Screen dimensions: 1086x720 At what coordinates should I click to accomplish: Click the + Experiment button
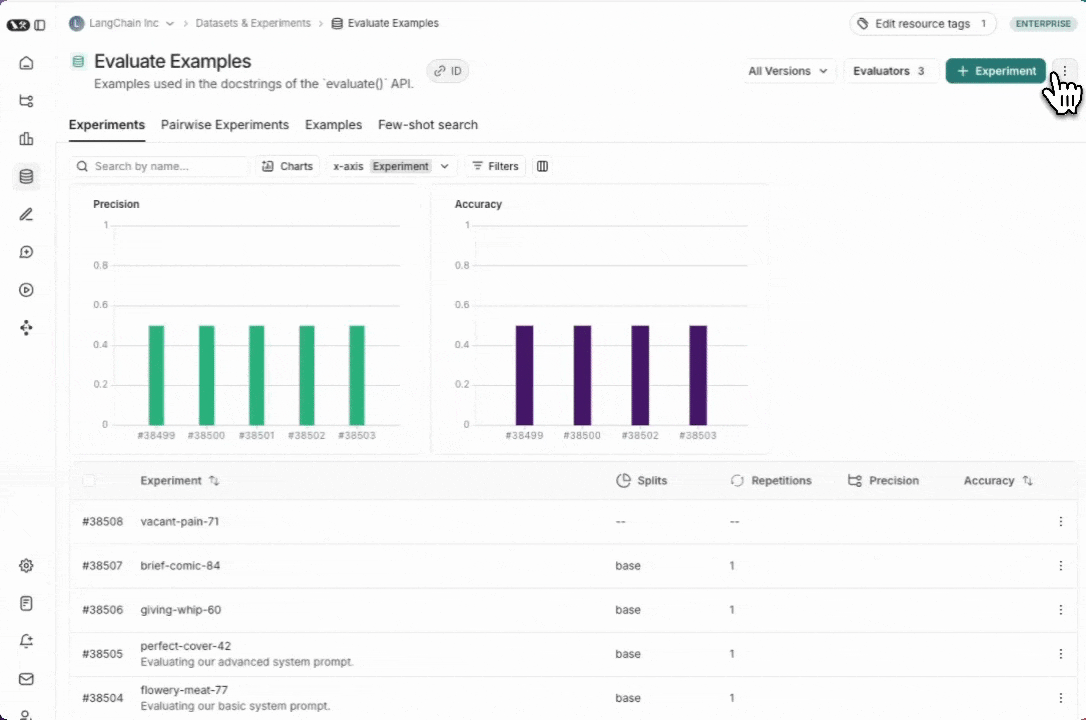[995, 71]
